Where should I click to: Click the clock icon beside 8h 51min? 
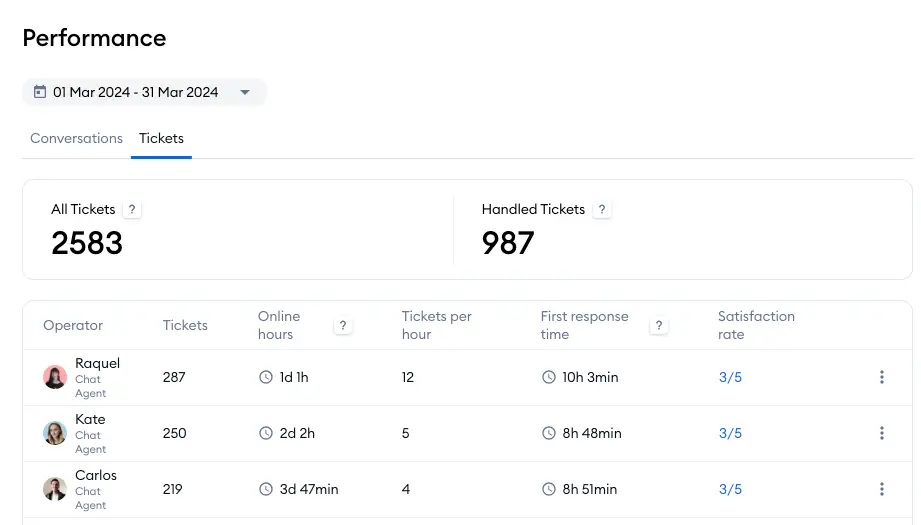[549, 489]
